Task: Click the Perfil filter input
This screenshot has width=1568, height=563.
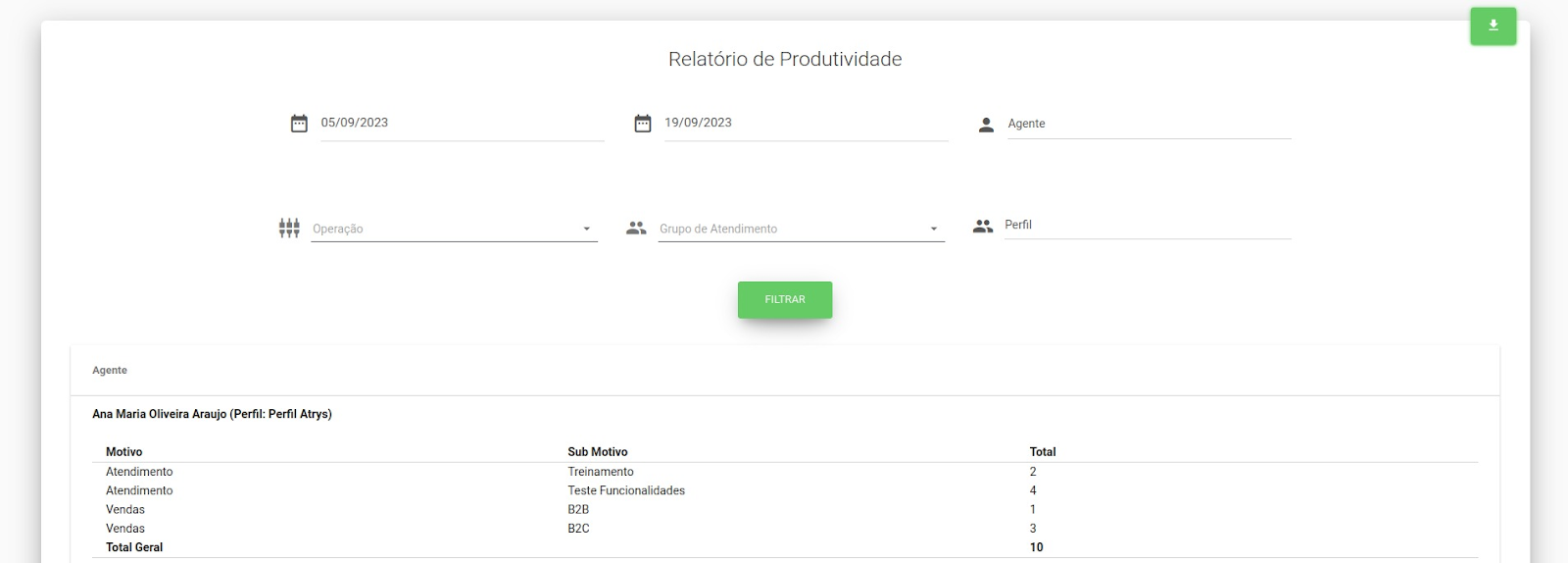Action: click(x=1148, y=226)
